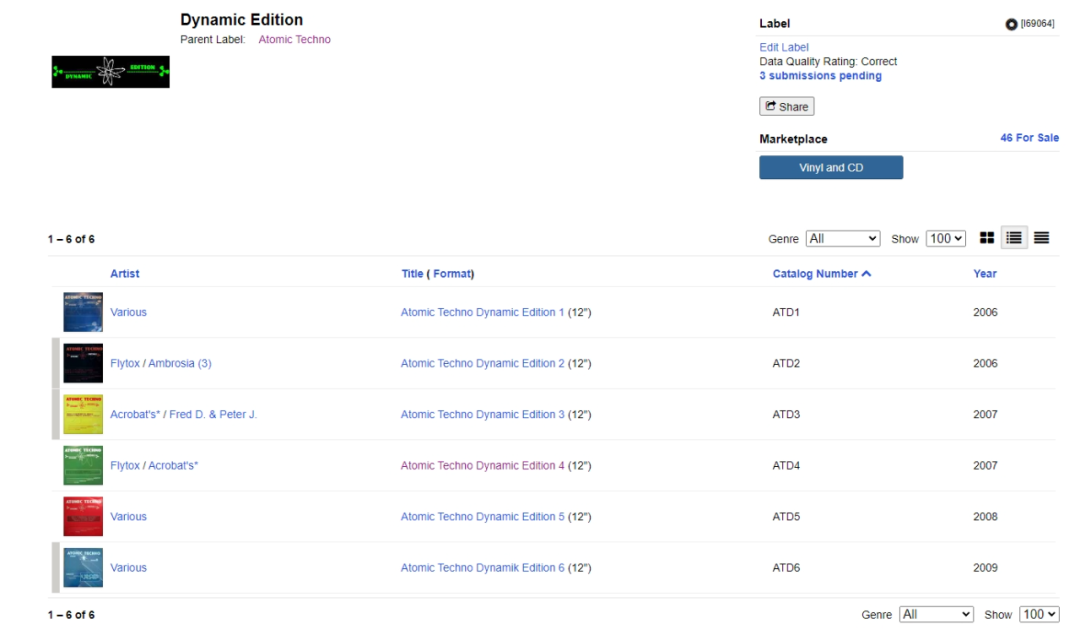Open the bottom Genre dropdown

(x=936, y=614)
